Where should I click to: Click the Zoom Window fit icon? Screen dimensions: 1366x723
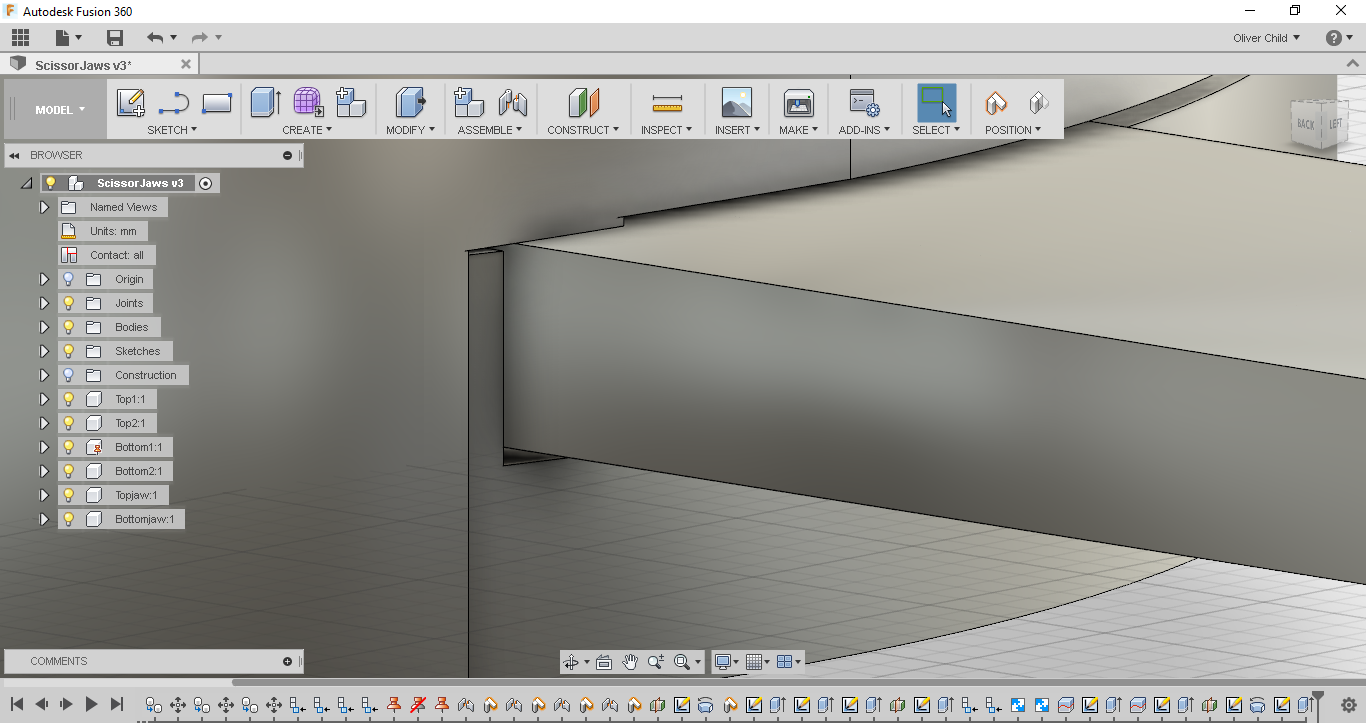pos(682,662)
